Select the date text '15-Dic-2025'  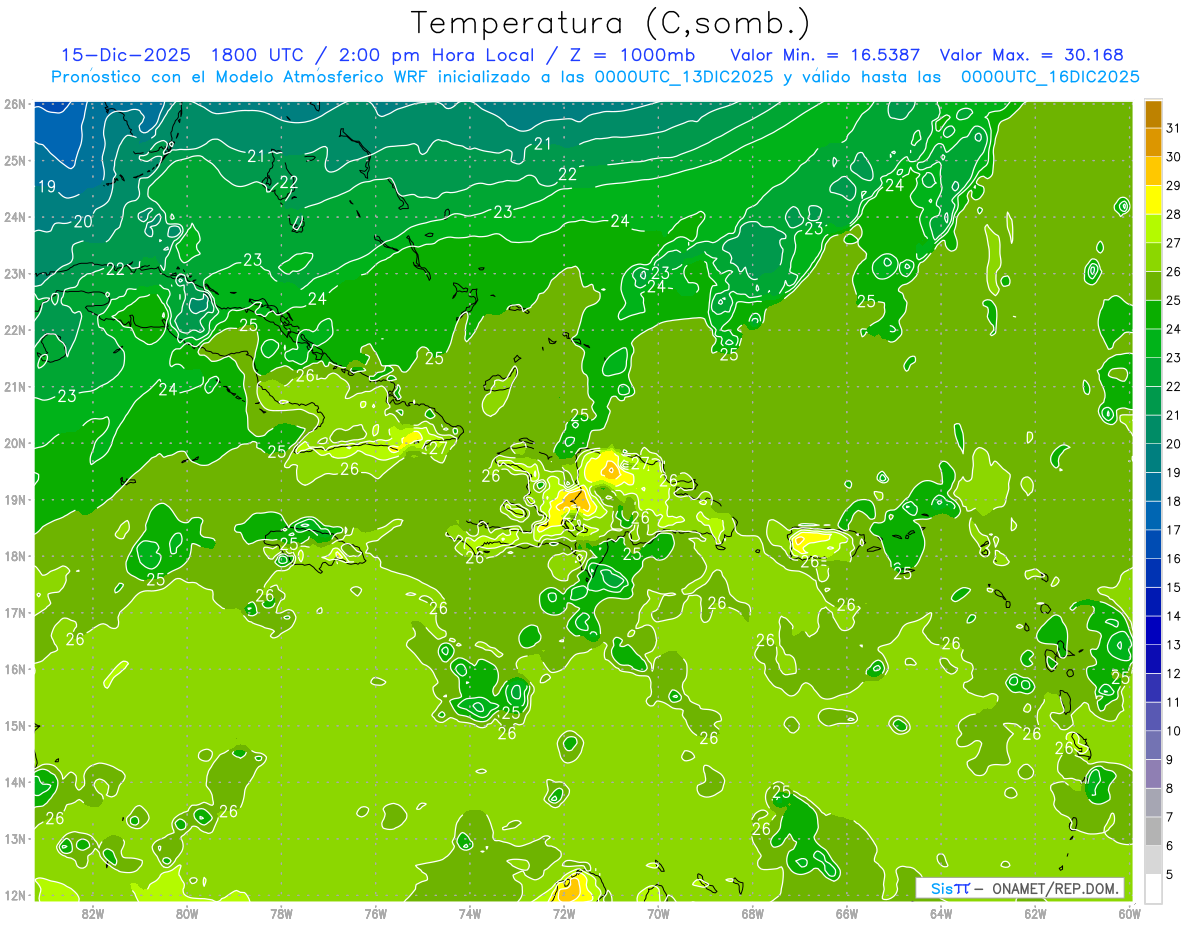126,55
